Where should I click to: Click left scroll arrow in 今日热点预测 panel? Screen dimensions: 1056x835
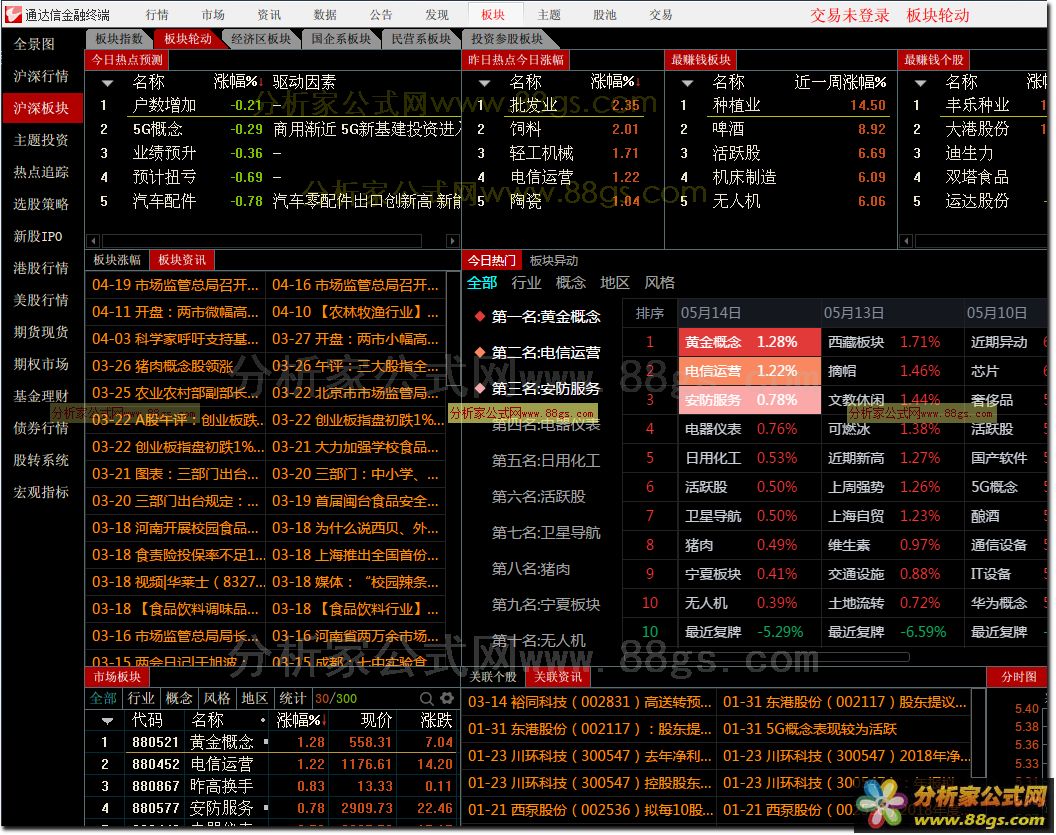pos(94,240)
